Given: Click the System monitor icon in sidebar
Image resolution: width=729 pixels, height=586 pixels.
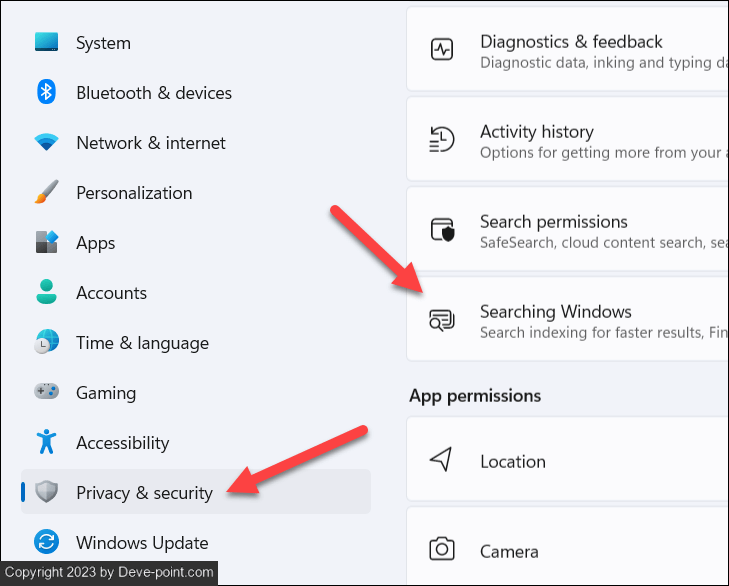Looking at the screenshot, I should [47, 42].
